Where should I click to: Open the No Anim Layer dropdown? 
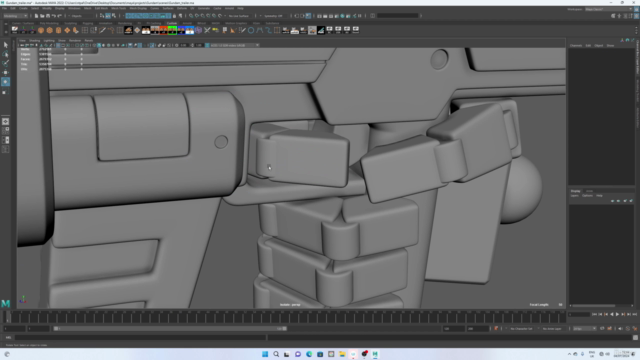[x=552, y=329]
